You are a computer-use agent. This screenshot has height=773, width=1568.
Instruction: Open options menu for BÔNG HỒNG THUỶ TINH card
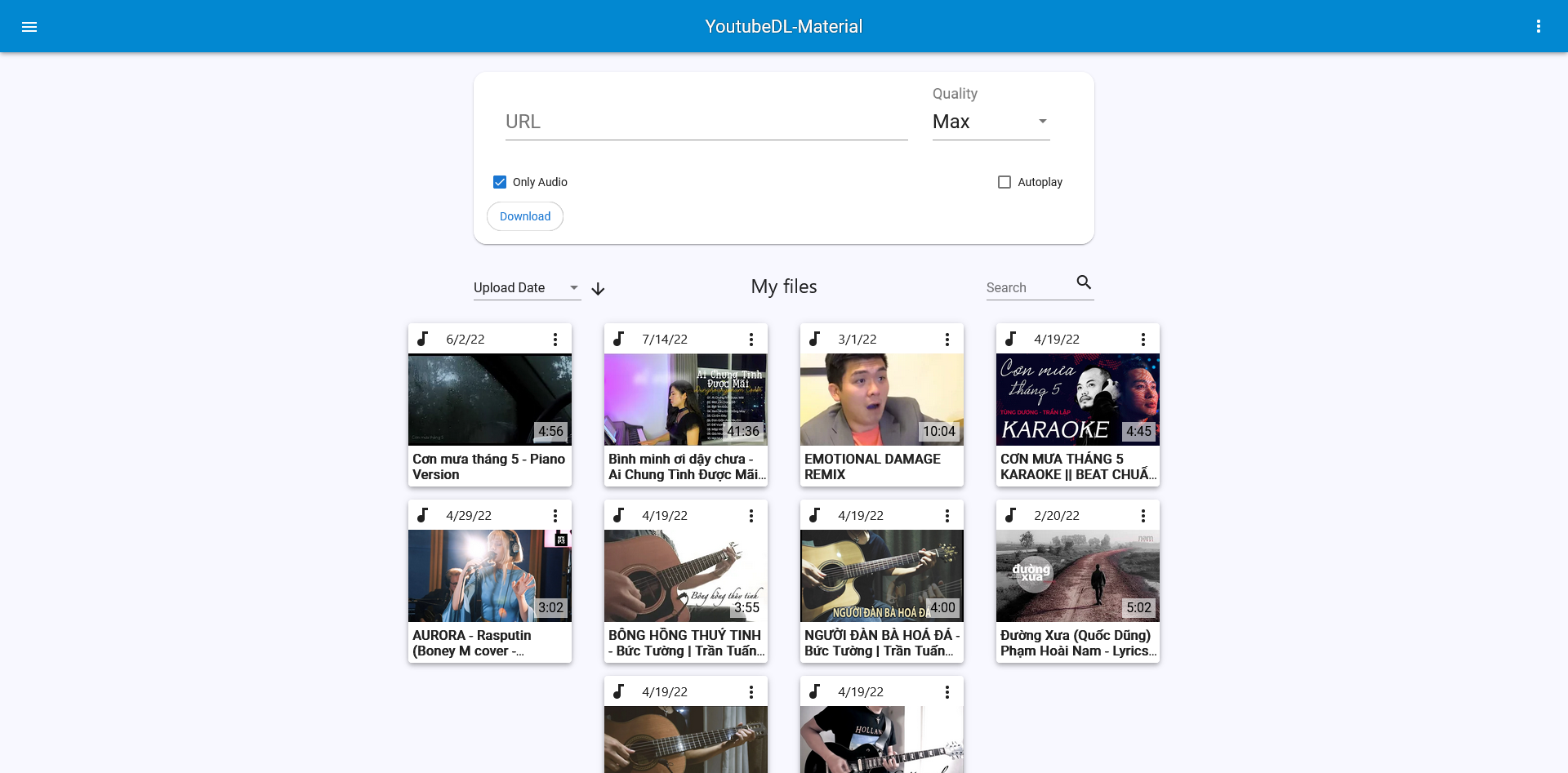tap(751, 516)
